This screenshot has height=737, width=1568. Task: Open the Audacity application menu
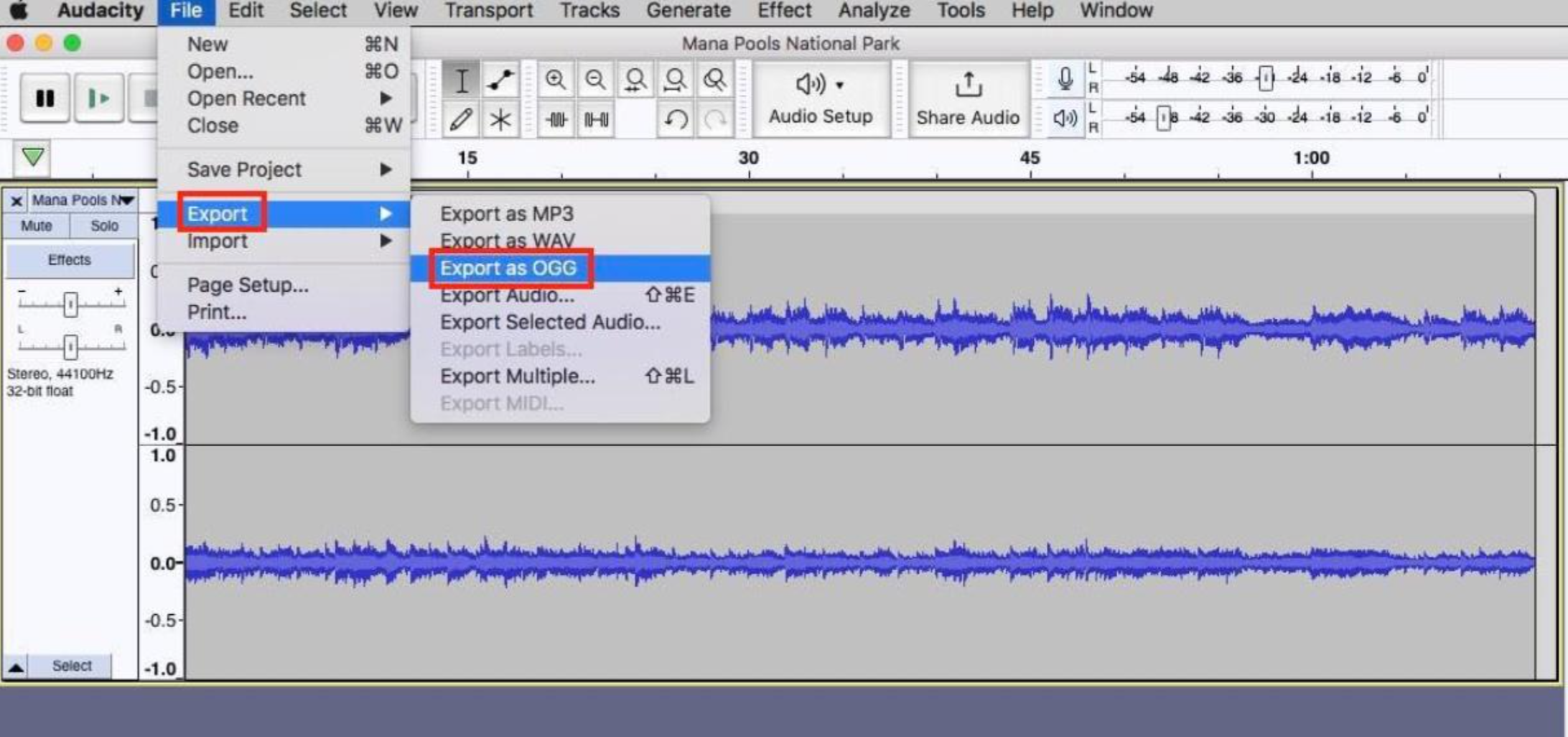coord(101,11)
